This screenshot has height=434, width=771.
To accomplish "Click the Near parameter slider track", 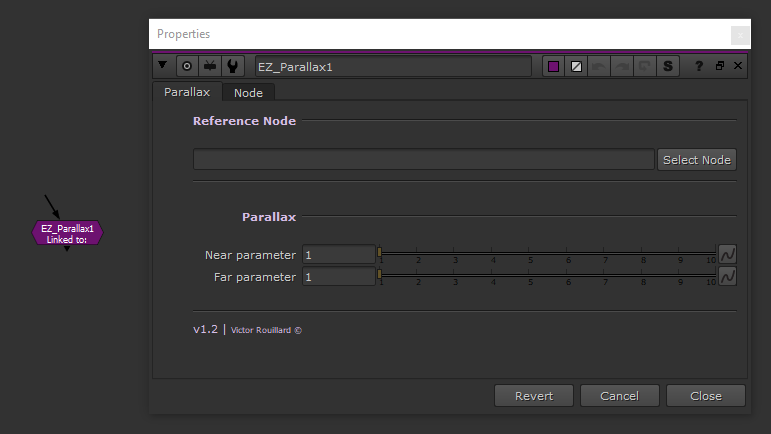I will tap(546, 252).
